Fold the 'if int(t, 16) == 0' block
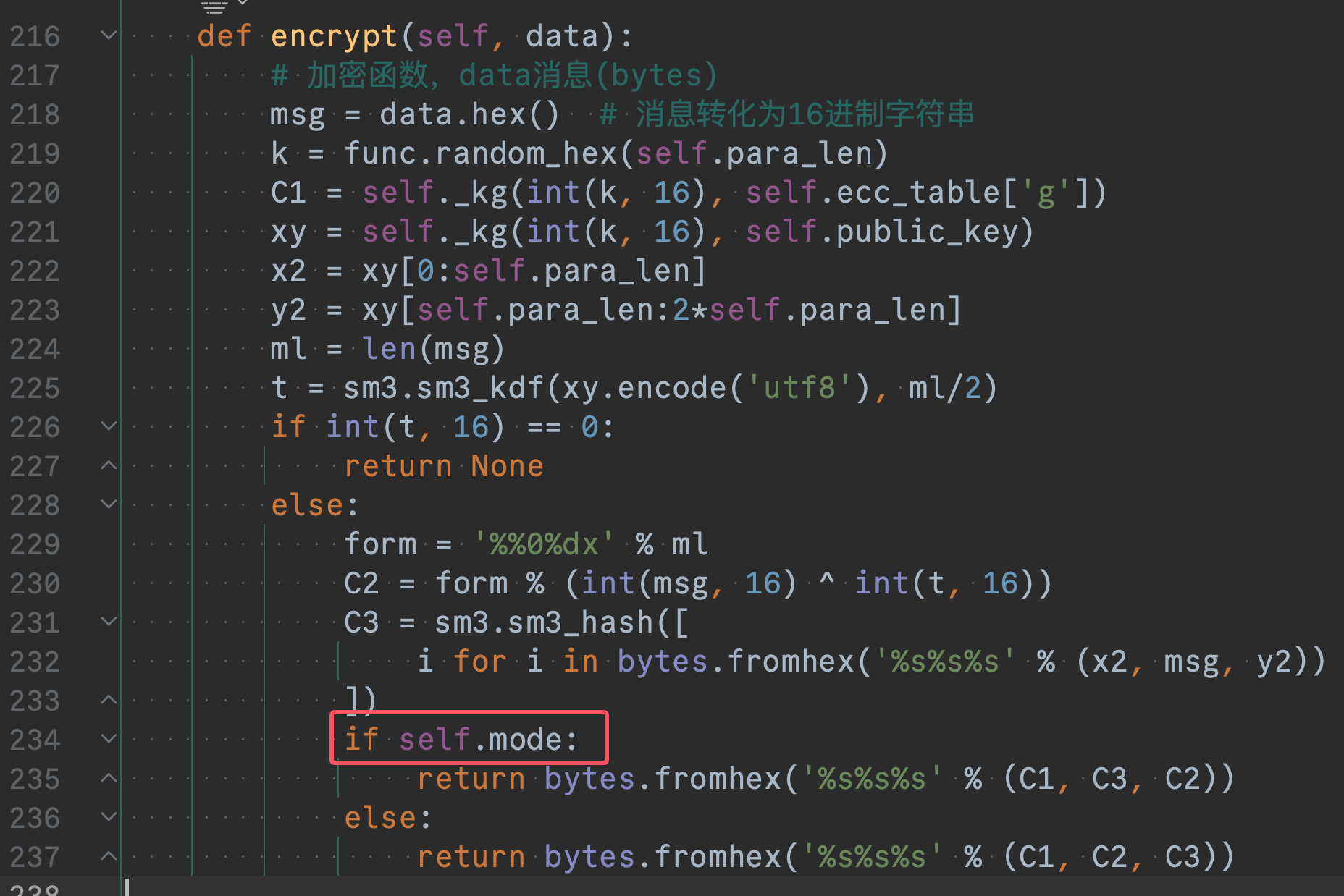1344x896 pixels. pos(109,426)
